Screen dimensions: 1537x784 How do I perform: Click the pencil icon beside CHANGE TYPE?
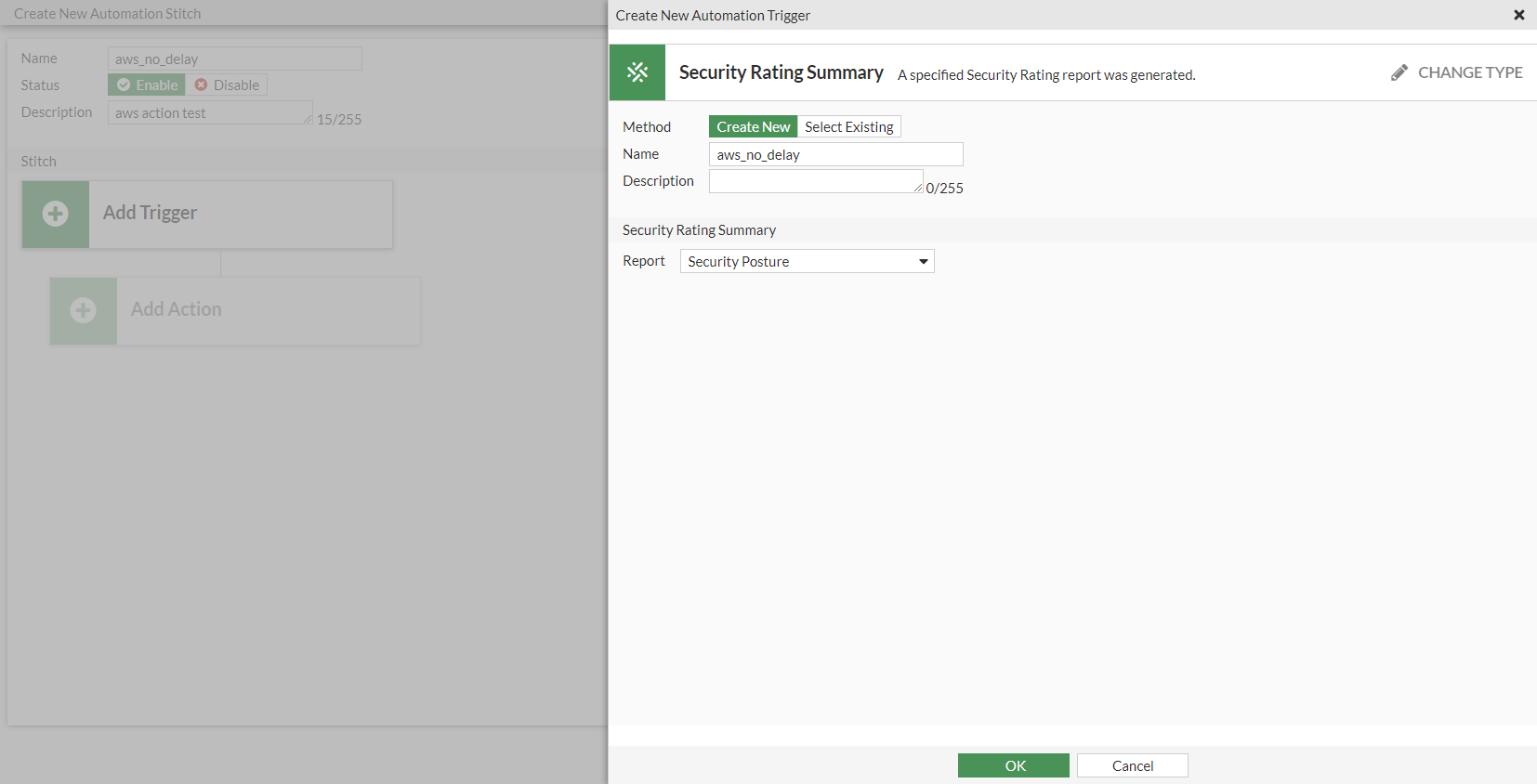pos(1399,72)
